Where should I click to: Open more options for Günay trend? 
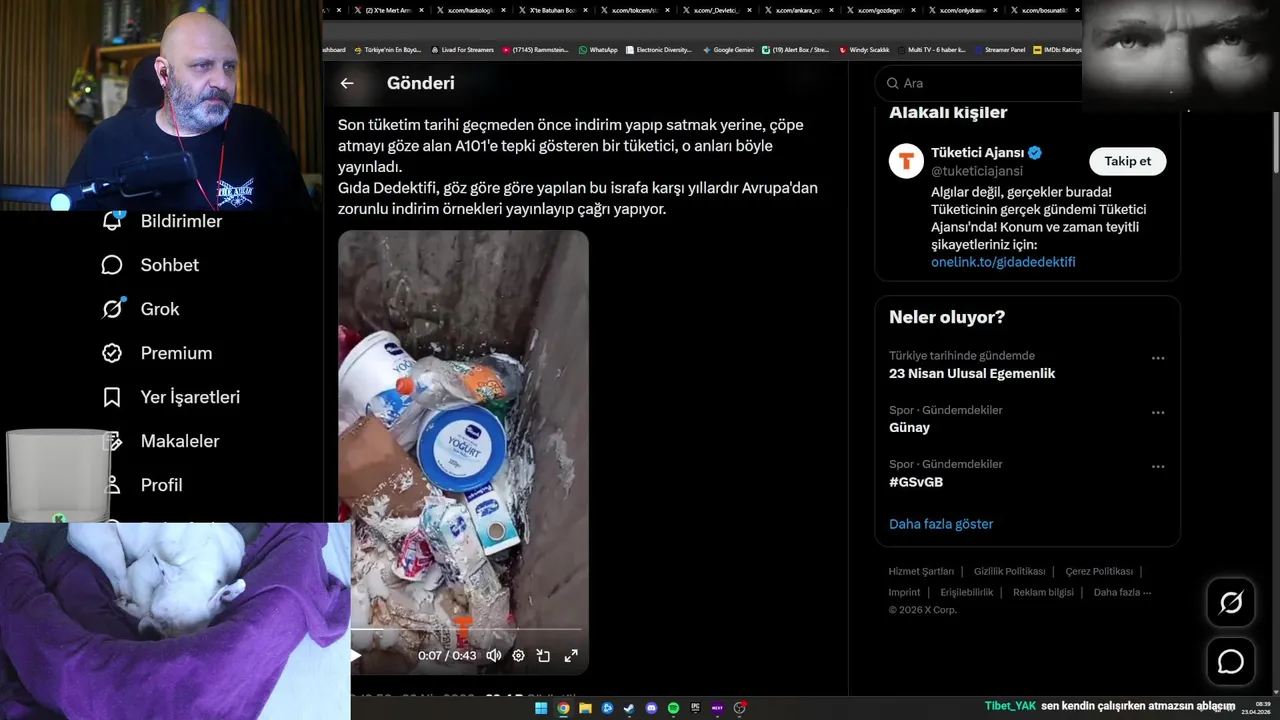[x=1158, y=412]
